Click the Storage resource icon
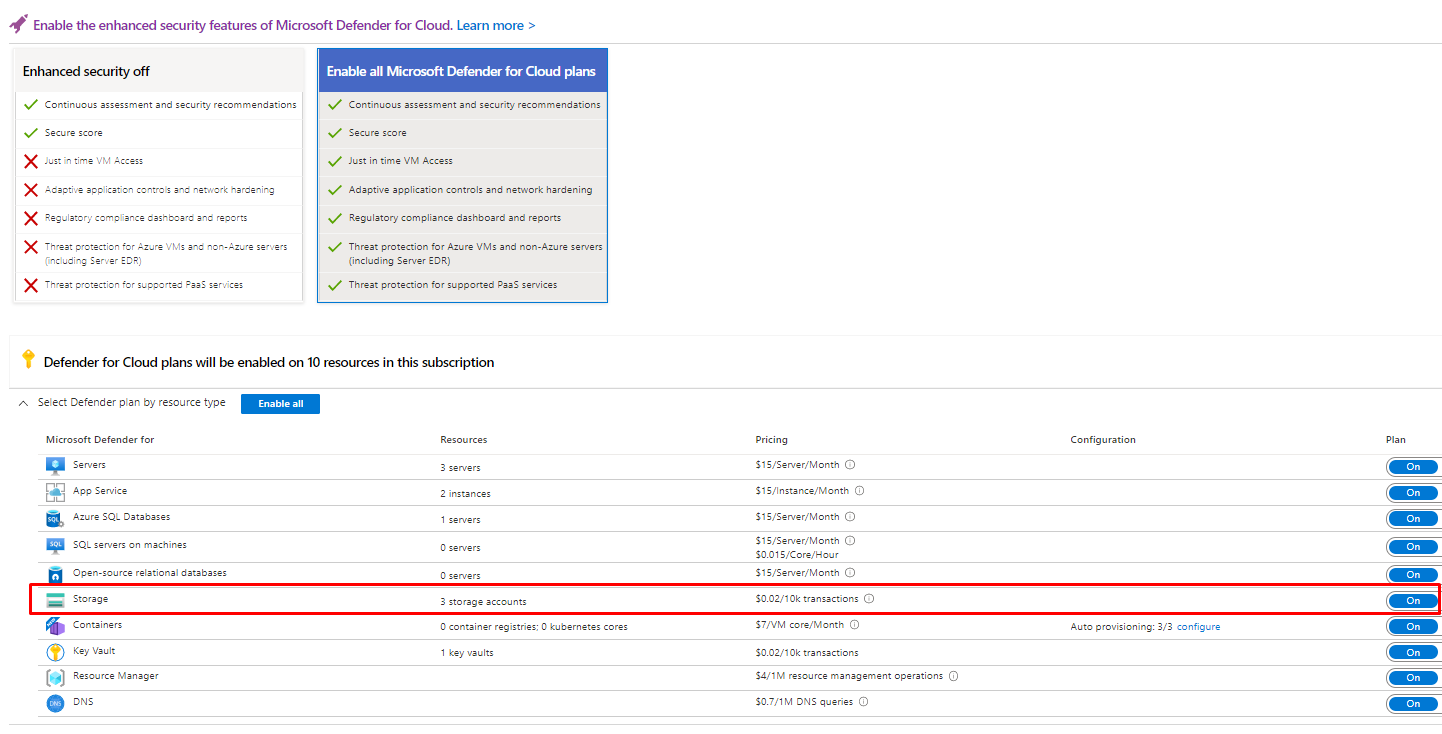The width and height of the screenshot is (1442, 734). (55, 600)
